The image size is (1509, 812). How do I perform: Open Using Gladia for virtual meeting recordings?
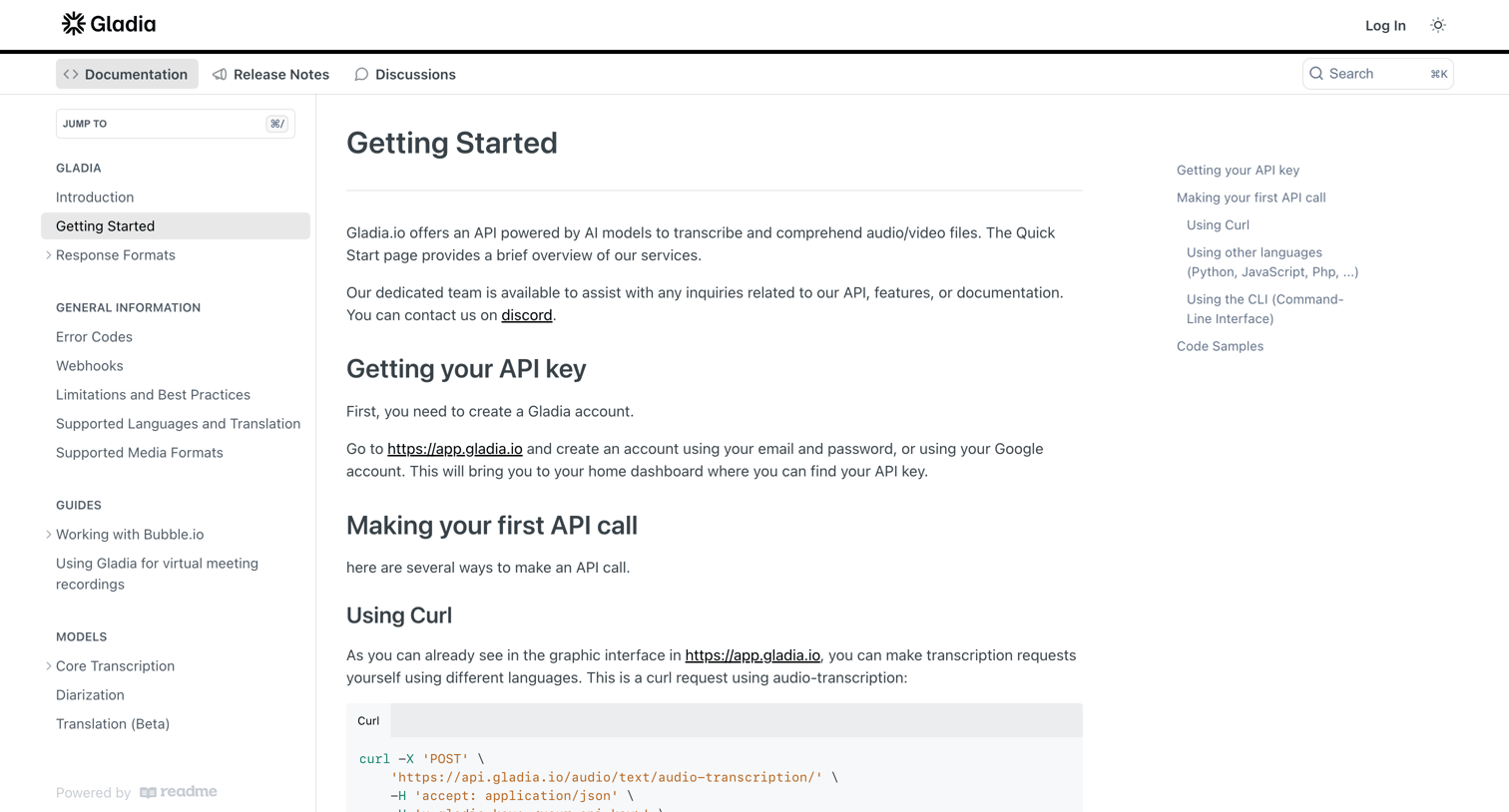click(157, 574)
